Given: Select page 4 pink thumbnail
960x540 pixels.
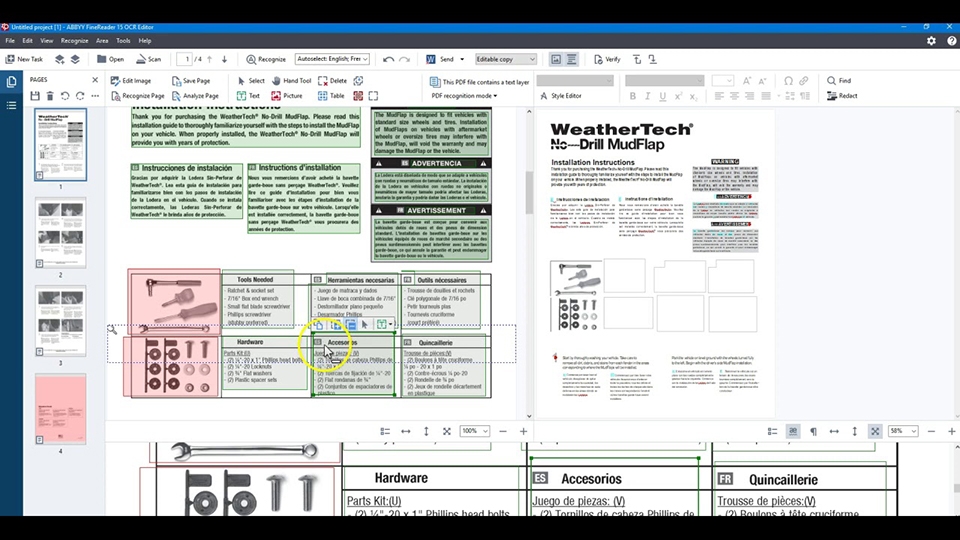Looking at the screenshot, I should 60,410.
